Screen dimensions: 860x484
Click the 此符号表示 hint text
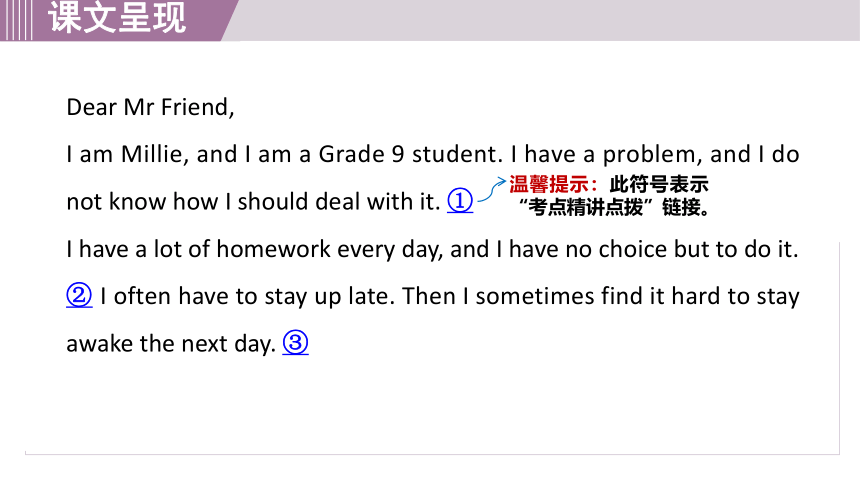point(659,184)
